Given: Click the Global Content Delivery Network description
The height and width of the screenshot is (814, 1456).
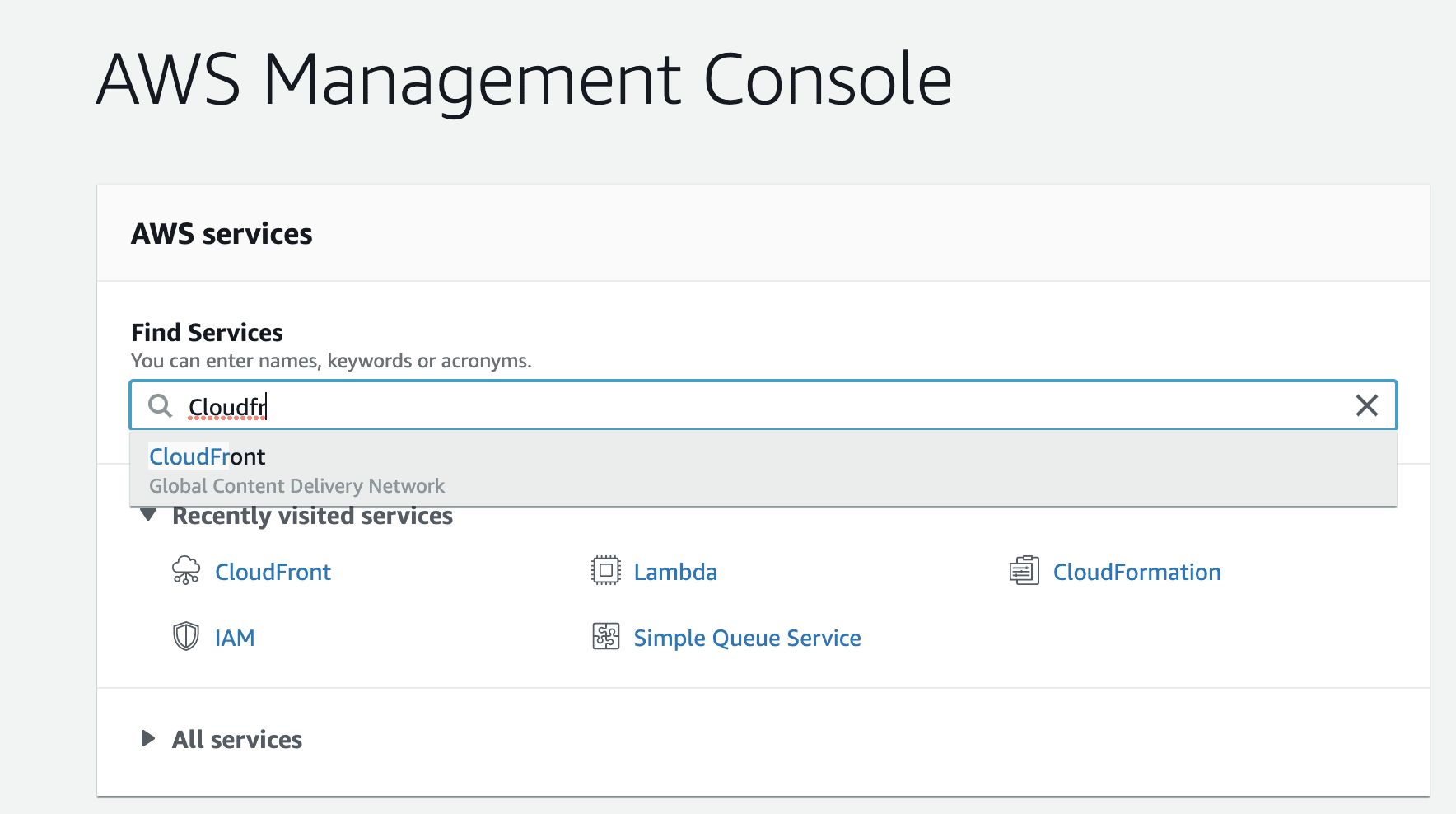Looking at the screenshot, I should click(x=296, y=486).
